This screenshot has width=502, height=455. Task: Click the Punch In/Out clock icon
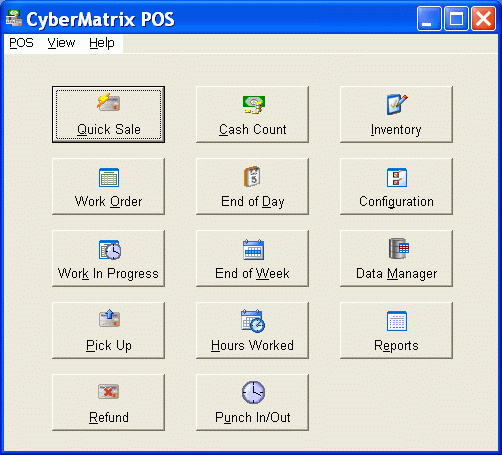253,392
